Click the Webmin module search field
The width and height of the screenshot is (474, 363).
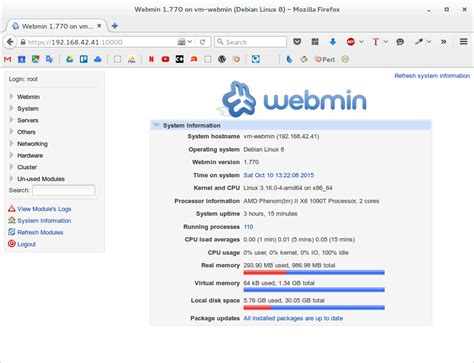pos(64,190)
